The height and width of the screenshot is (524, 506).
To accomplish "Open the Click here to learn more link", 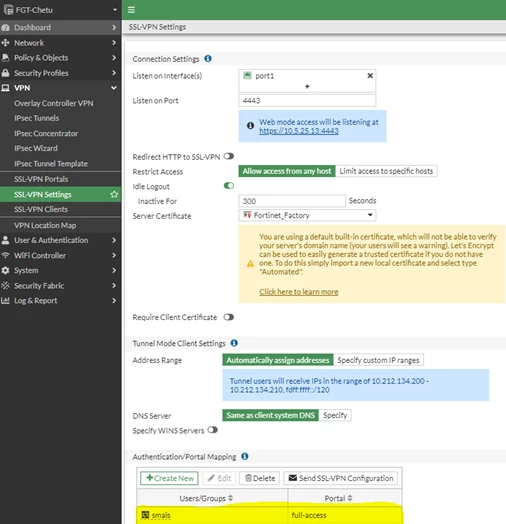I will [x=298, y=292].
